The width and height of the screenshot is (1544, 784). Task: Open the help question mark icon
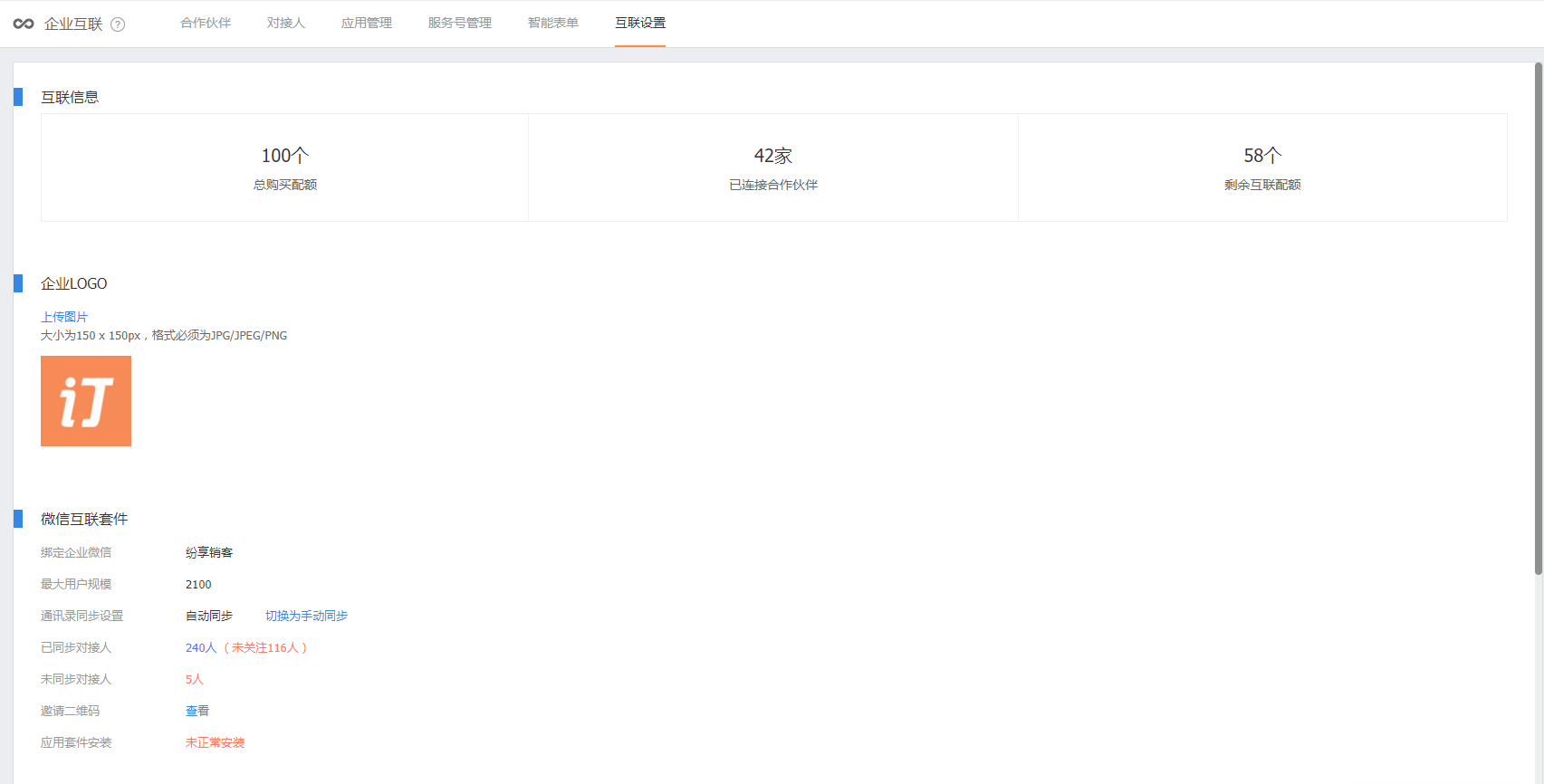[x=118, y=24]
